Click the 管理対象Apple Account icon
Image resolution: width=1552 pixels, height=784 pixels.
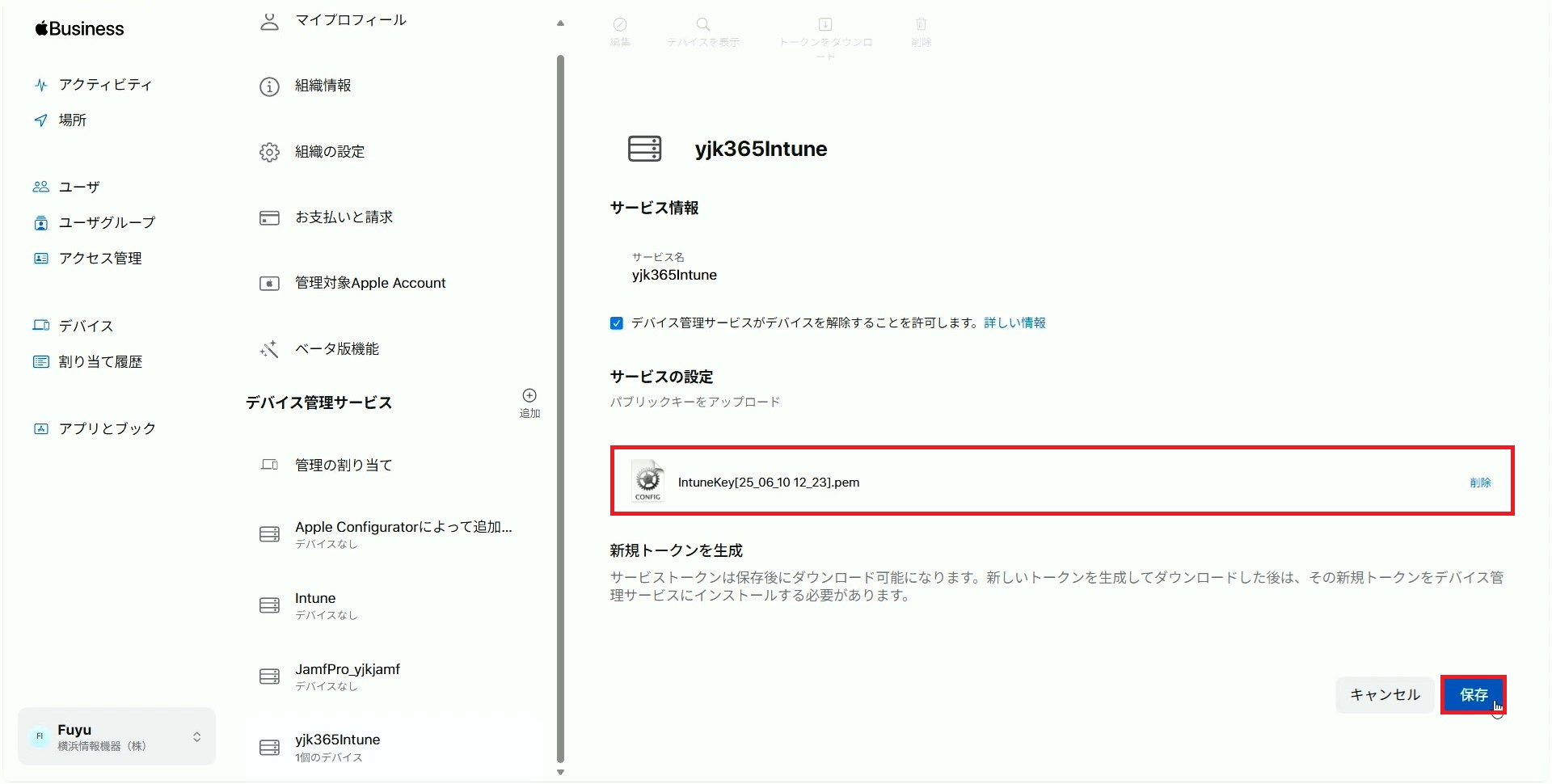tap(269, 284)
